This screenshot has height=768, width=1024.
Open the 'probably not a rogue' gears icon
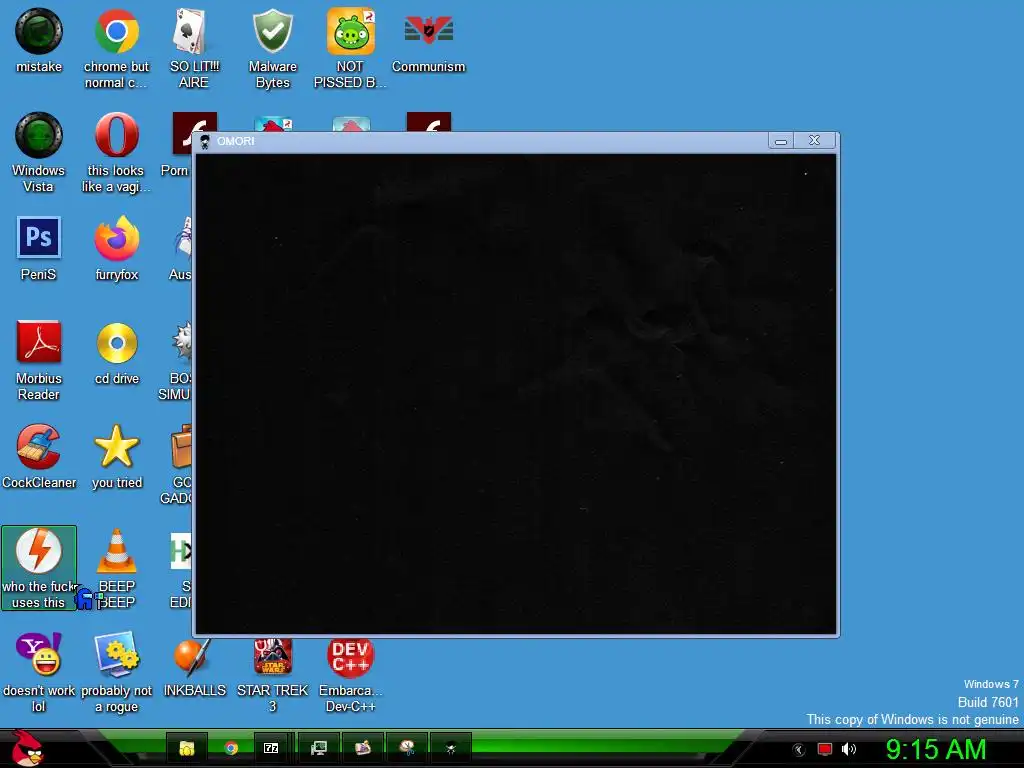[x=116, y=671]
